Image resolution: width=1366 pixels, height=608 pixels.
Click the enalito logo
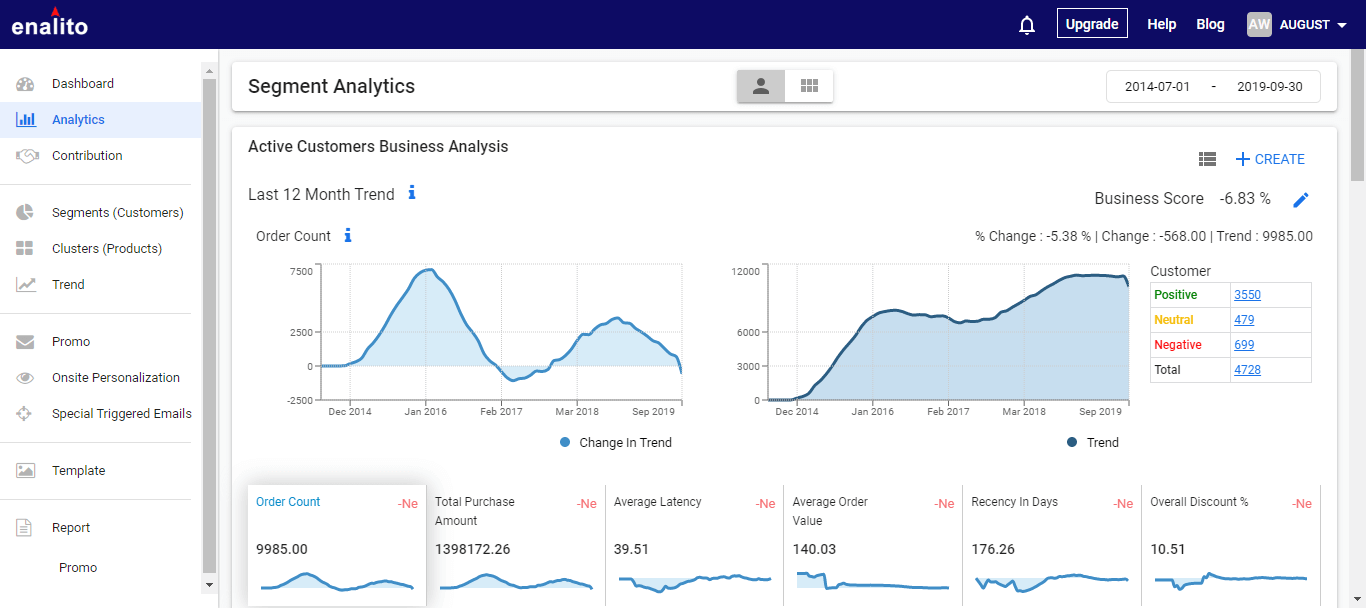tap(50, 22)
